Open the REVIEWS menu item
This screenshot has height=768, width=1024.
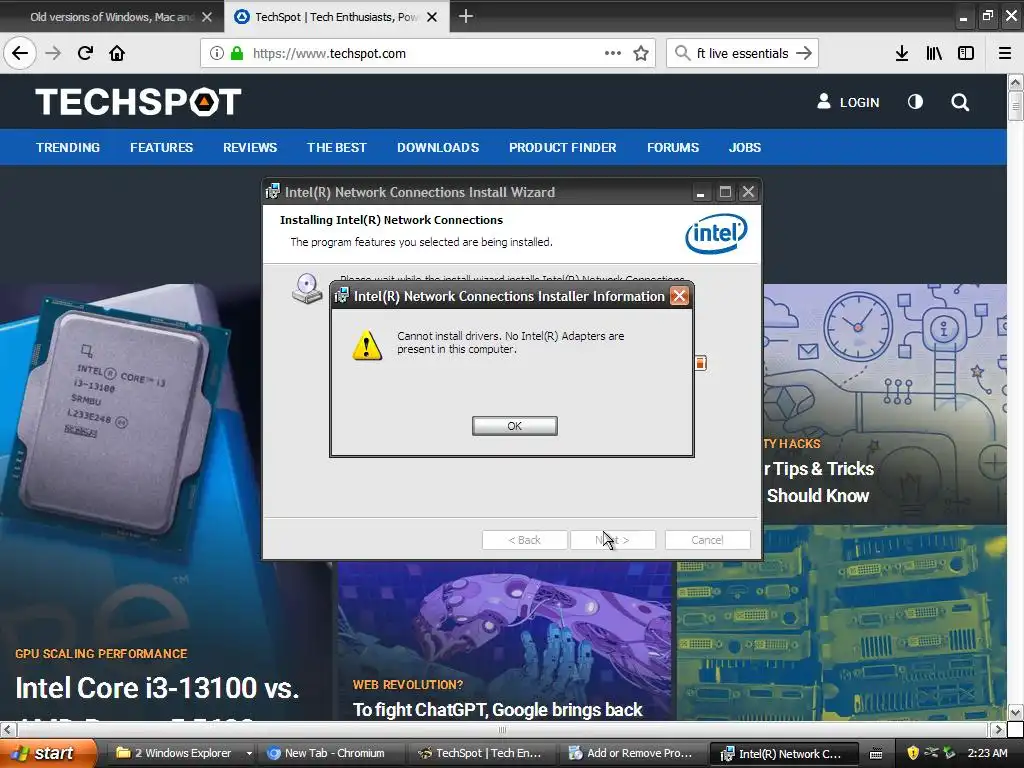click(x=250, y=148)
